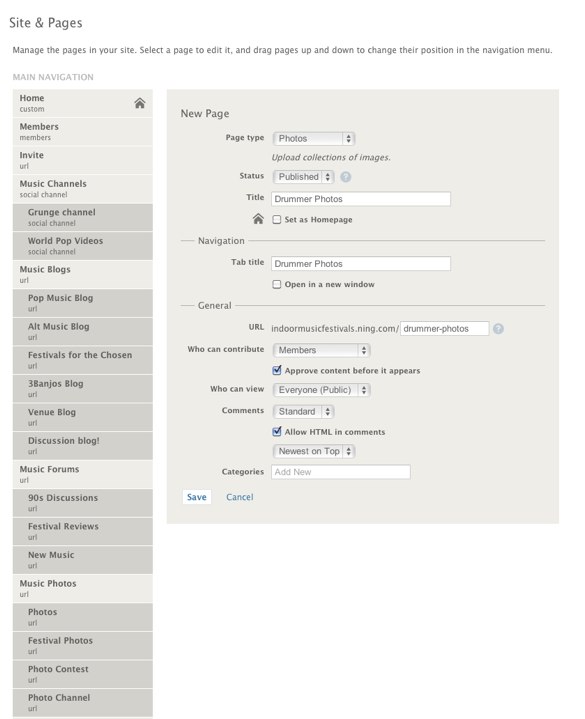Click house icon beside Set as Homepage
This screenshot has width=585, height=719.
pyautogui.click(x=258, y=219)
